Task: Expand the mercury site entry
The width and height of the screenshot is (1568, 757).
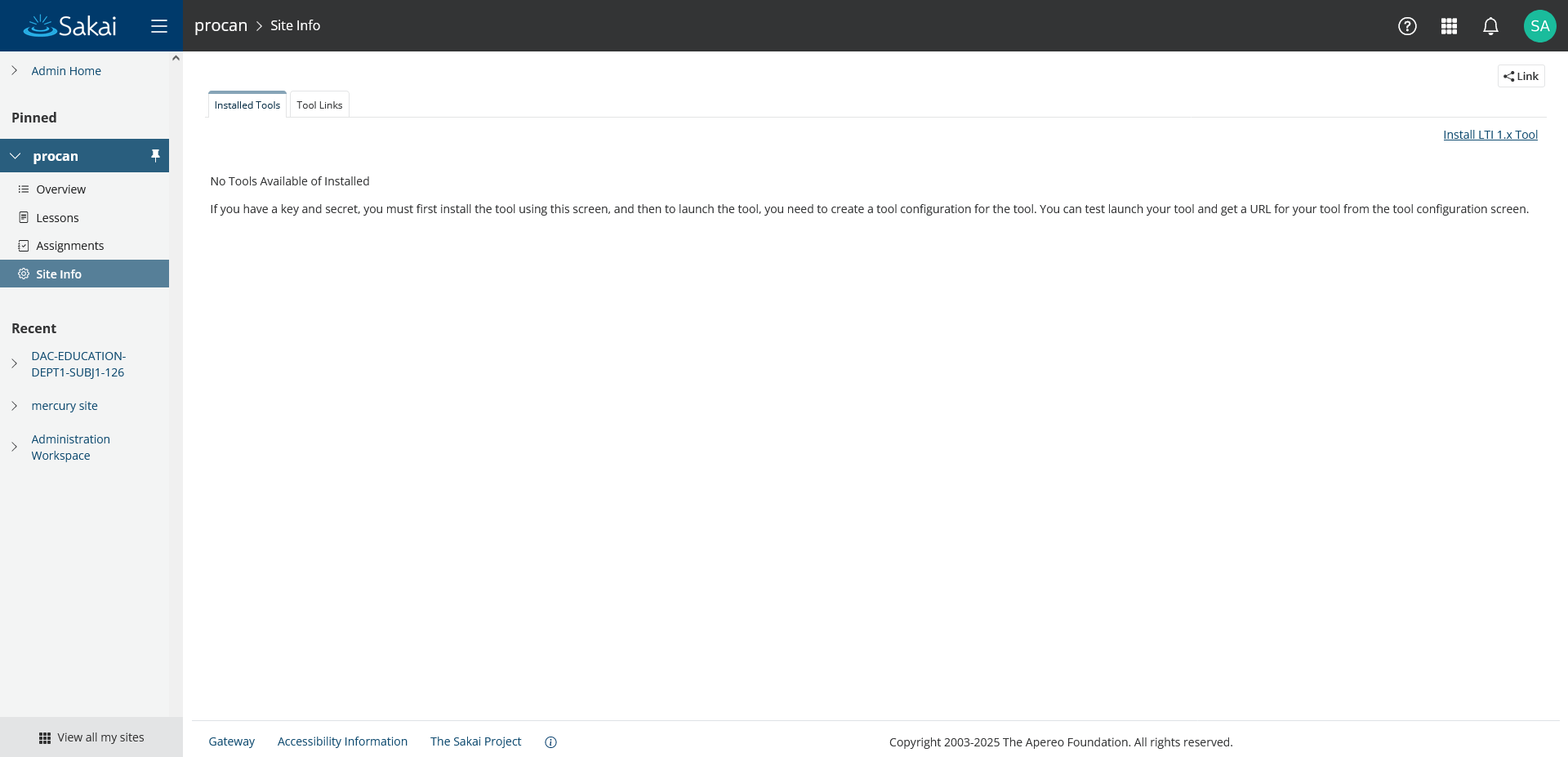Action: click(15, 406)
